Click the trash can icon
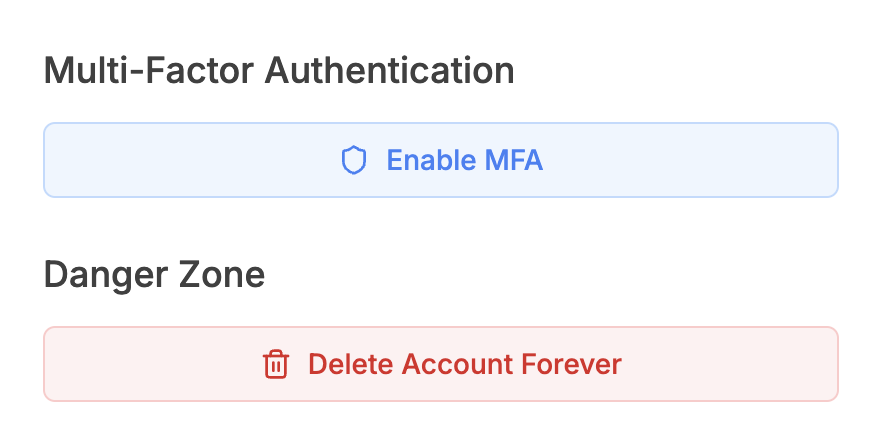The height and width of the screenshot is (446, 882). click(x=276, y=364)
